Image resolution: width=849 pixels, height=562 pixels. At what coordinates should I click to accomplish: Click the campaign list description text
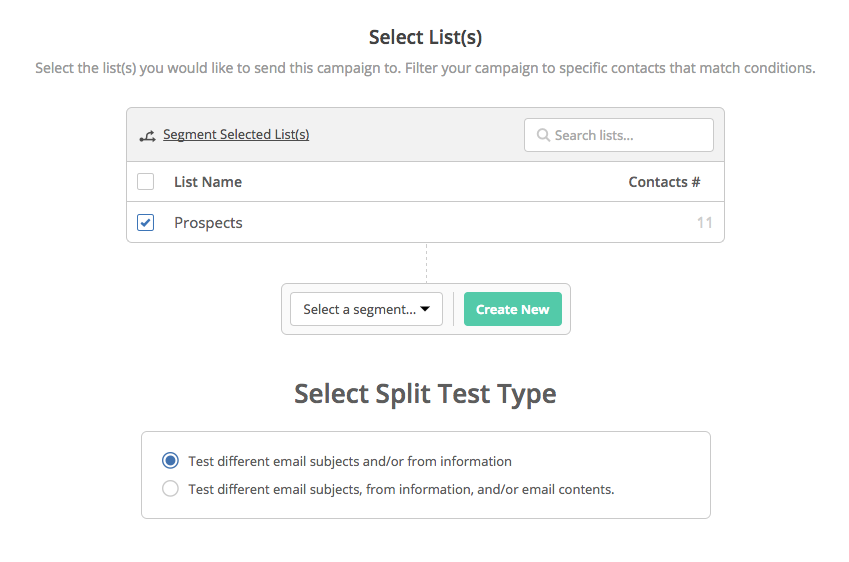pyautogui.click(x=425, y=68)
